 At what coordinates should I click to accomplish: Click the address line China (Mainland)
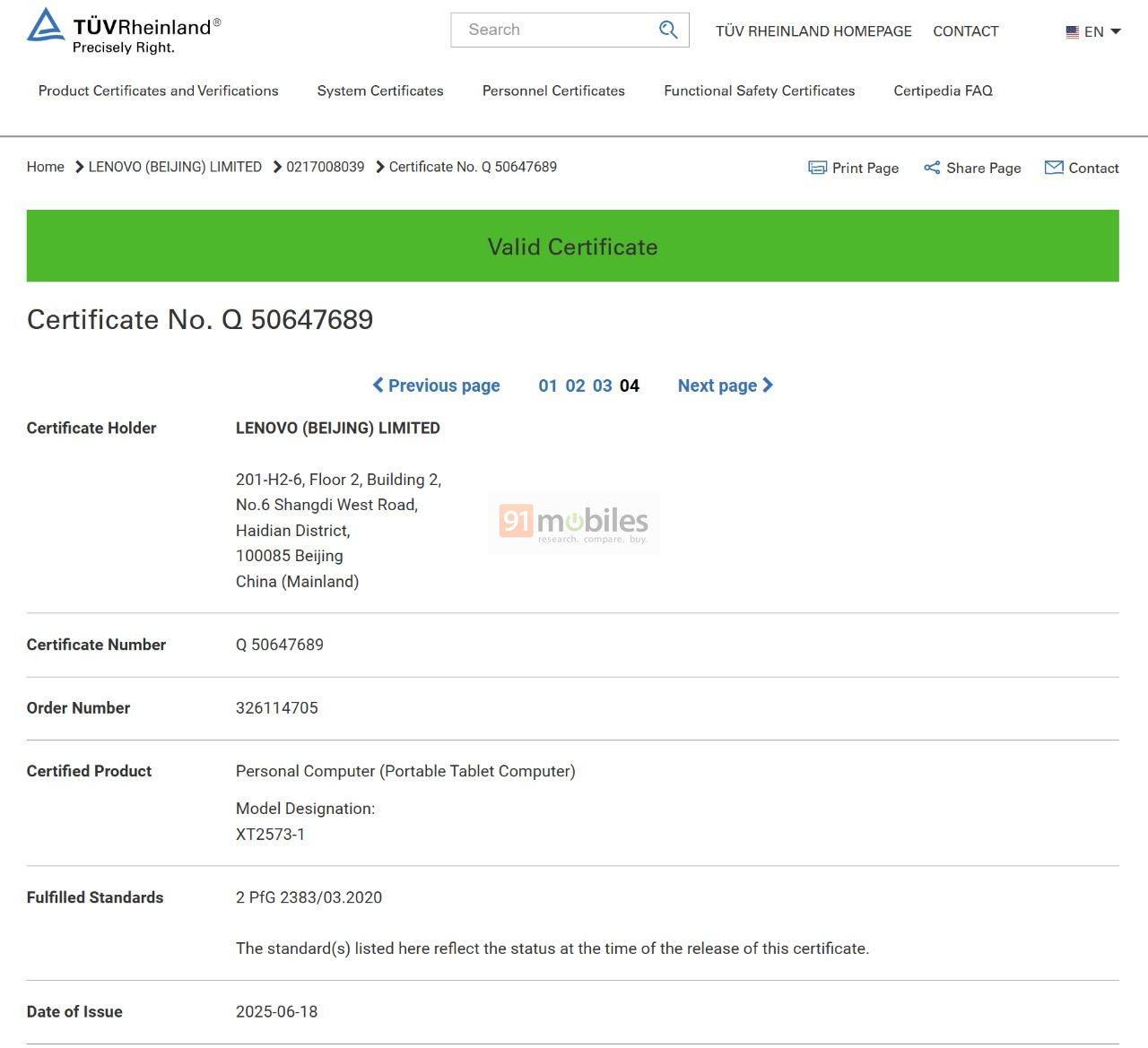tap(298, 582)
